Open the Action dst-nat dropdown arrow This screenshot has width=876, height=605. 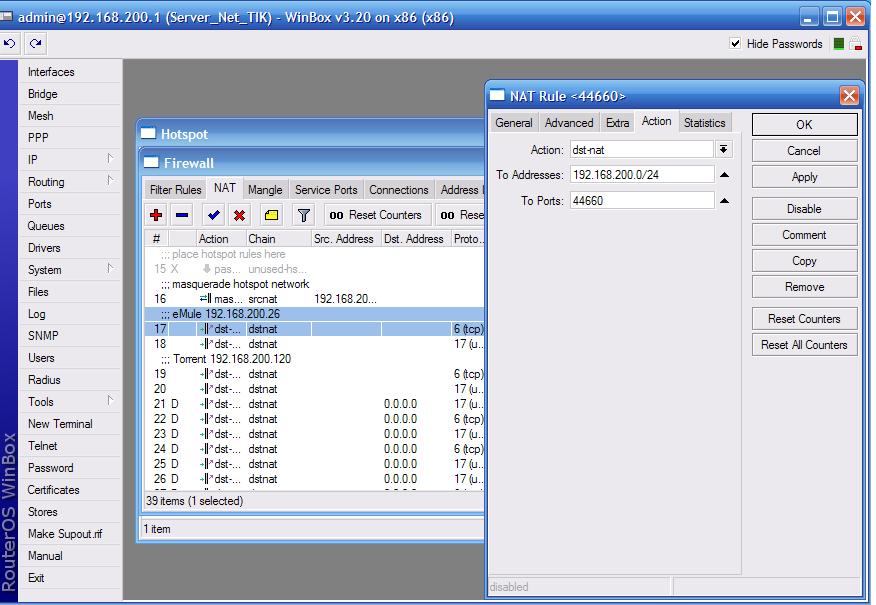[723, 149]
